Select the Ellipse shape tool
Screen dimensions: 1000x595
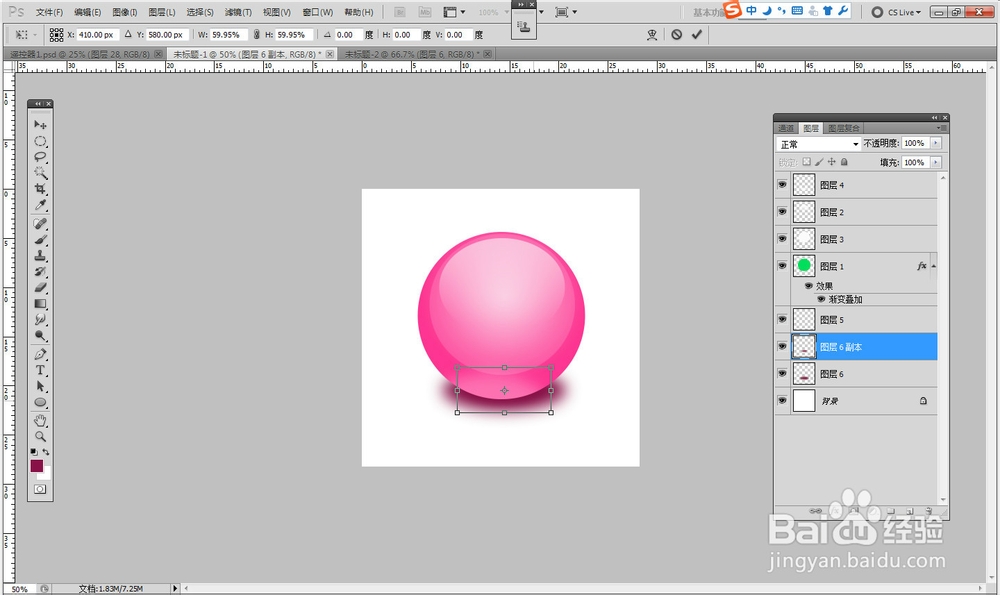(40, 402)
